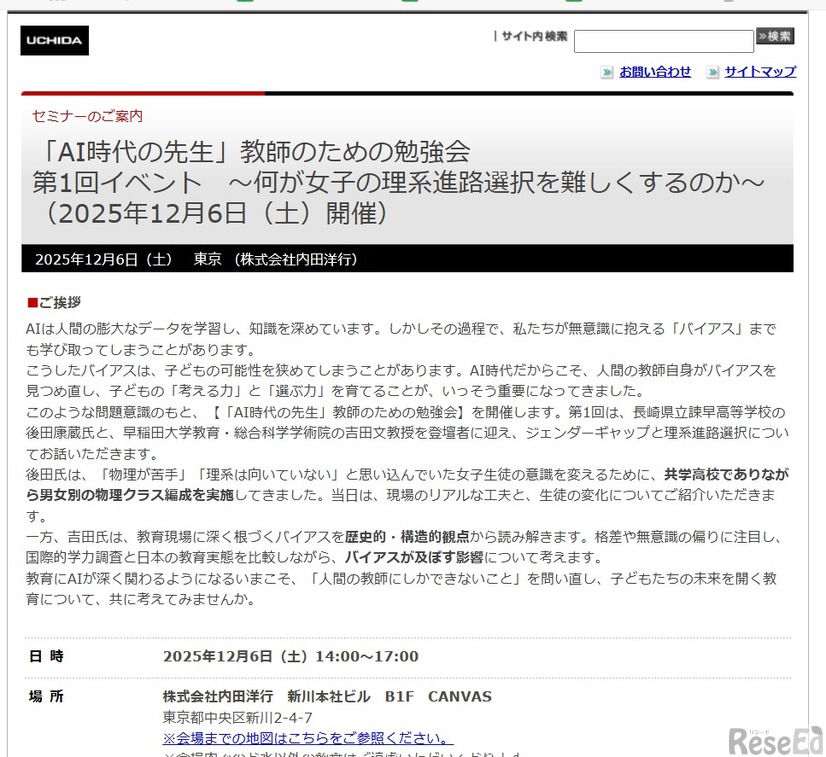Click the UCHIDA company logo
Viewport: 826px width, 757px height.
tap(54, 40)
